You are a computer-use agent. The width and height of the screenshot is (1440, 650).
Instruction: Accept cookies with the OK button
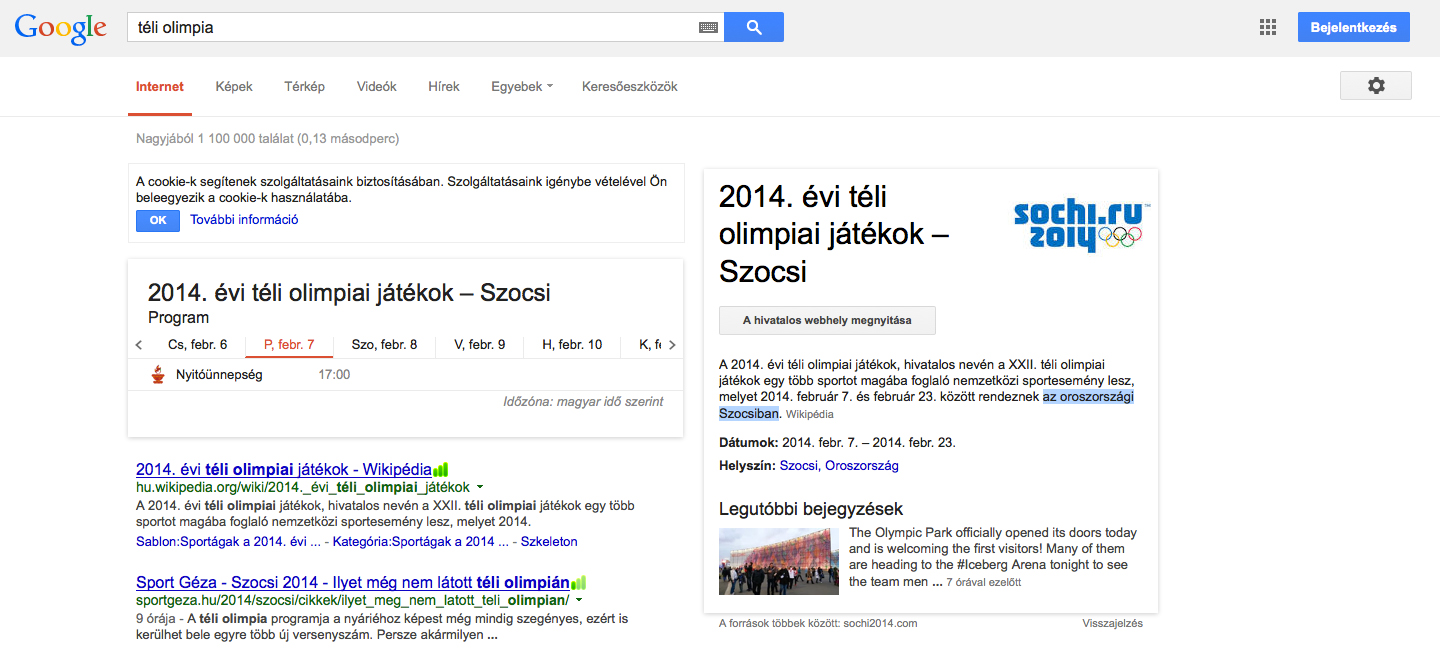(158, 220)
